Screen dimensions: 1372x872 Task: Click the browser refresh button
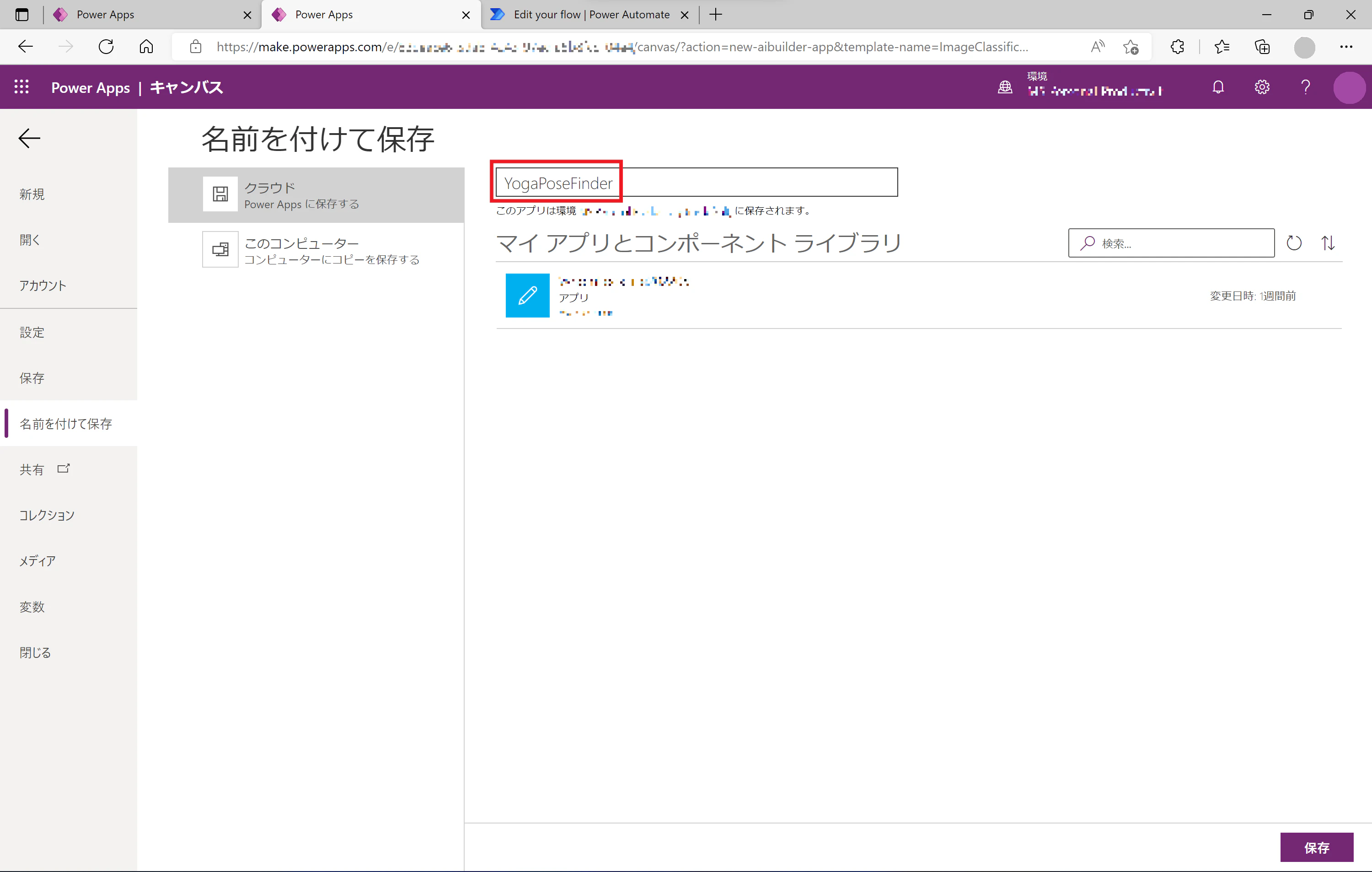point(106,47)
